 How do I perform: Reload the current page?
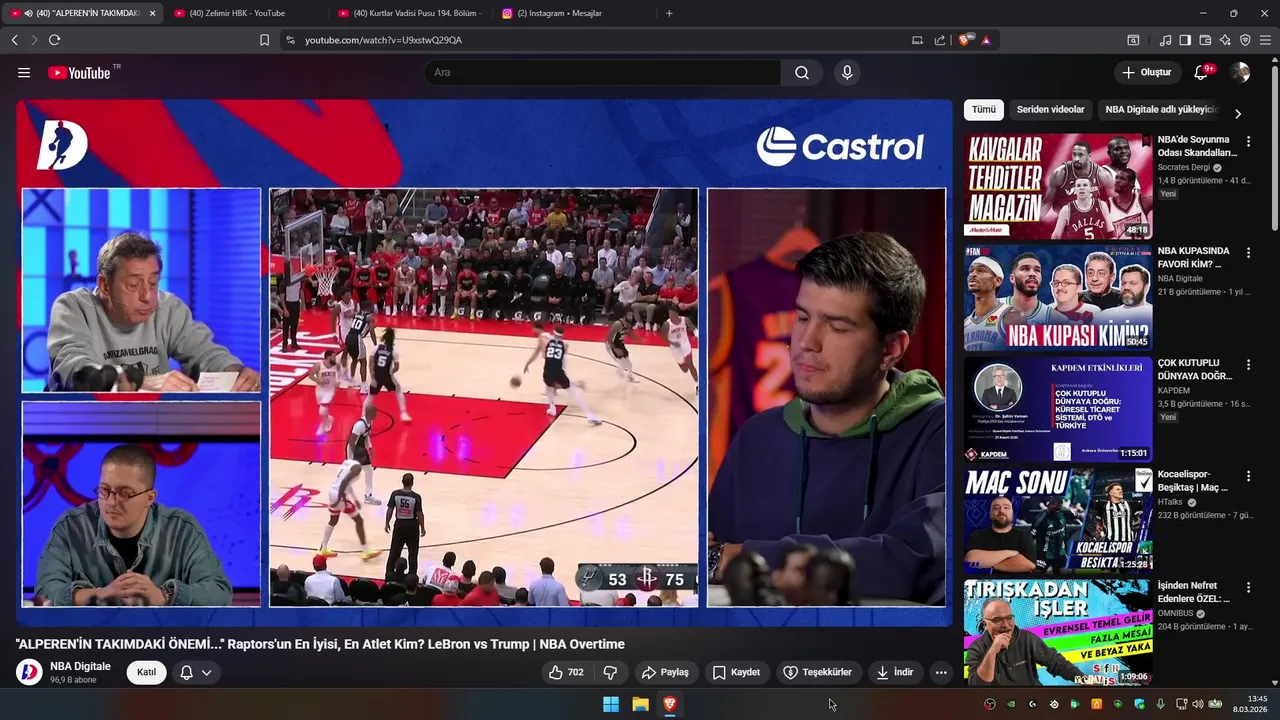point(54,40)
